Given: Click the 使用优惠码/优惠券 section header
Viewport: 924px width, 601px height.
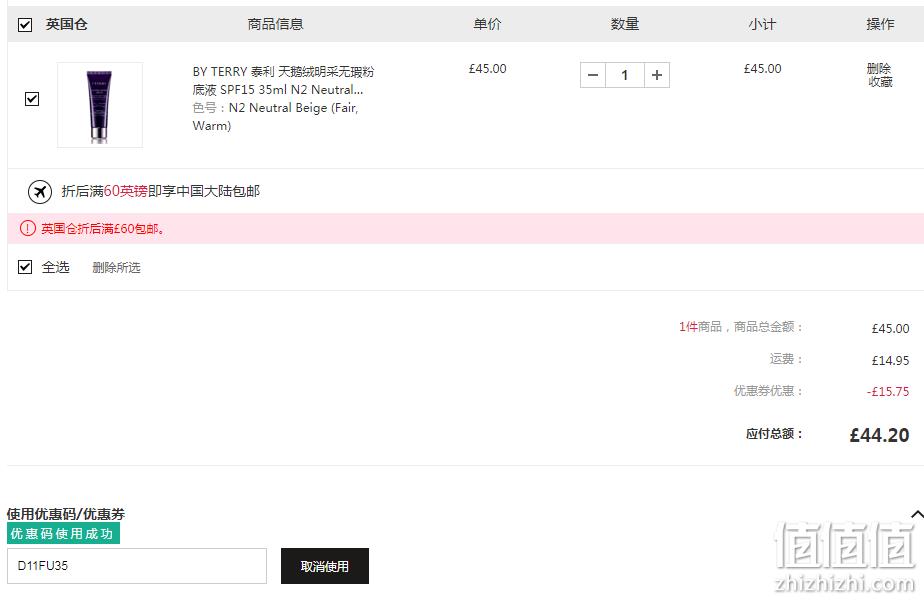Looking at the screenshot, I should coord(66,514).
